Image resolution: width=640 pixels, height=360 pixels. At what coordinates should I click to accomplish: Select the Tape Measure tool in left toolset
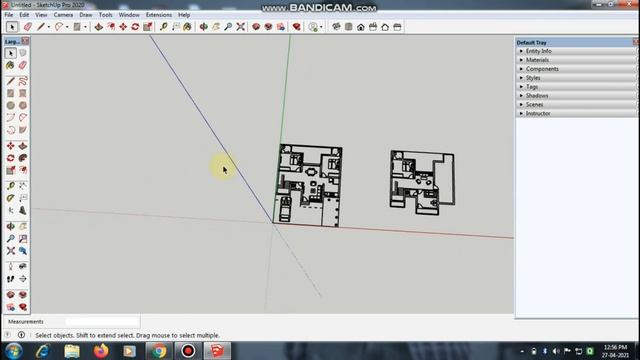[11, 186]
